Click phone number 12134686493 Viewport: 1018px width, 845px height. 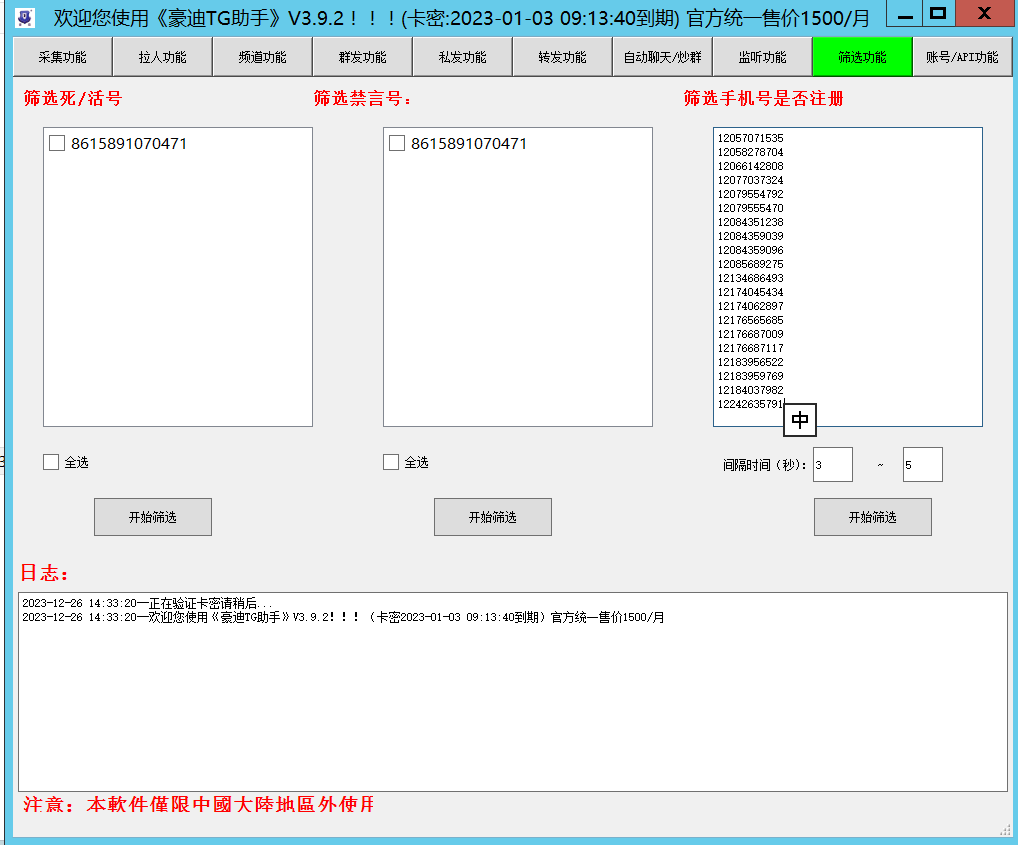point(751,278)
